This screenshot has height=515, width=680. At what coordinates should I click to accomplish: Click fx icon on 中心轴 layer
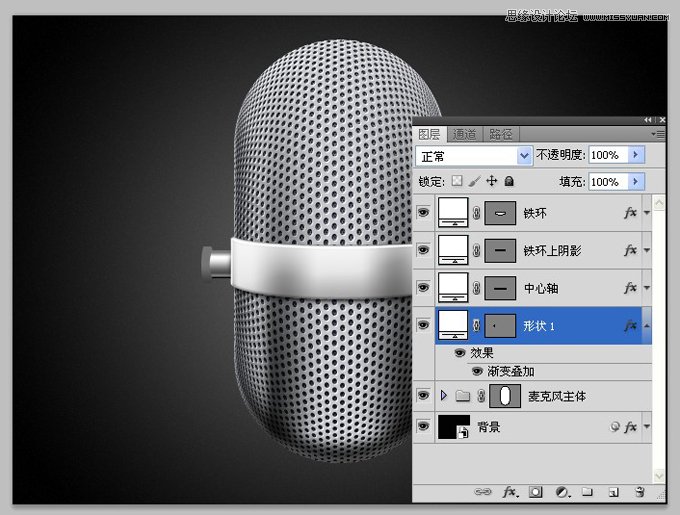tap(631, 288)
